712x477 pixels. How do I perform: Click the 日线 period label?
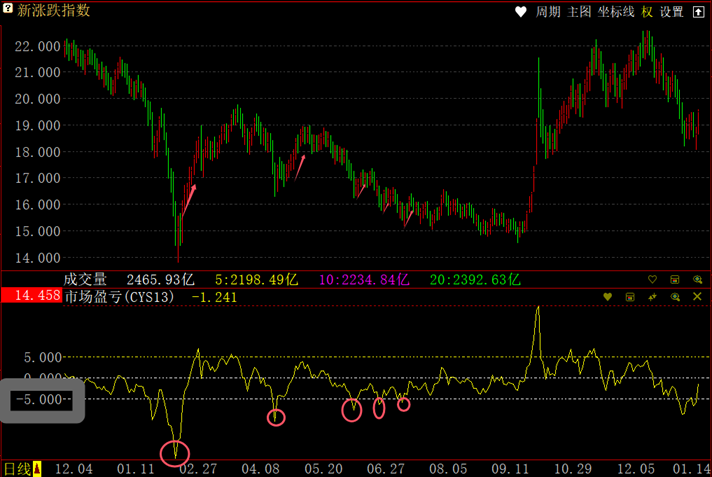[x=18, y=469]
